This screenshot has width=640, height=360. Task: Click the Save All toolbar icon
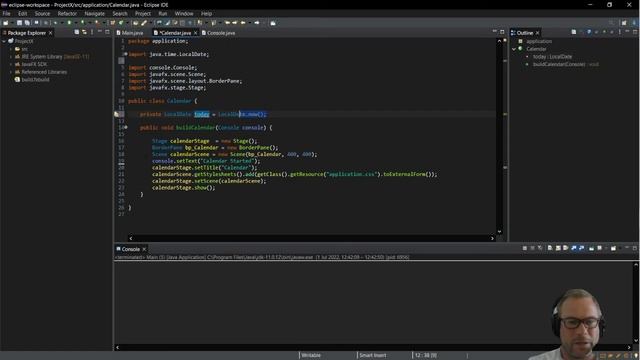27,23
